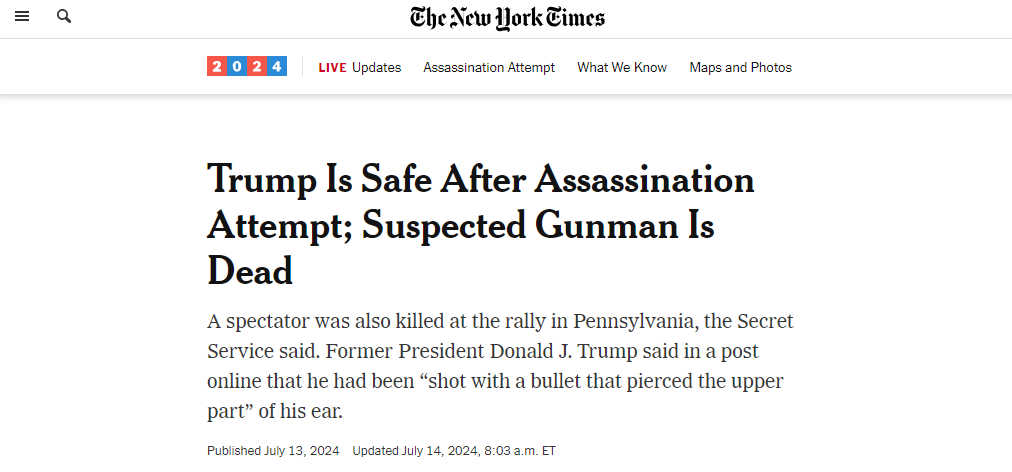Open the hamburger sections menu
The width and height of the screenshot is (1012, 472).
point(22,17)
